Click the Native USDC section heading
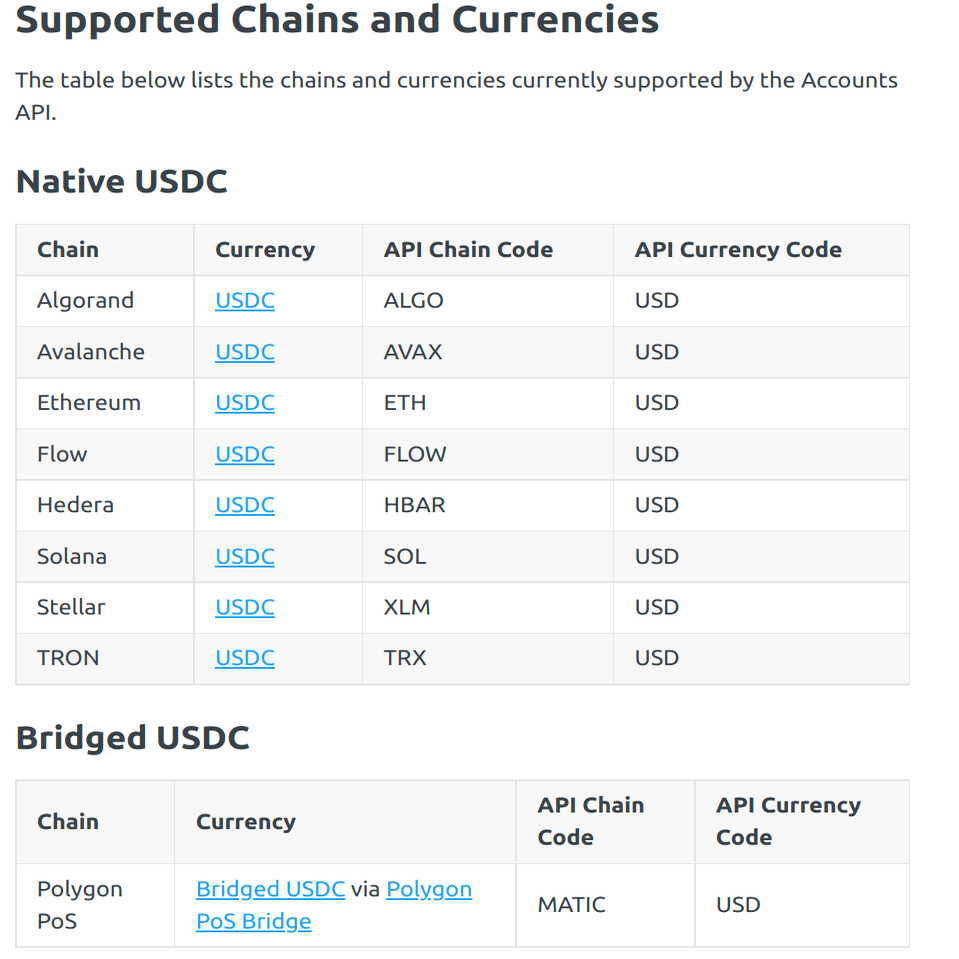959x959 pixels. (122, 182)
